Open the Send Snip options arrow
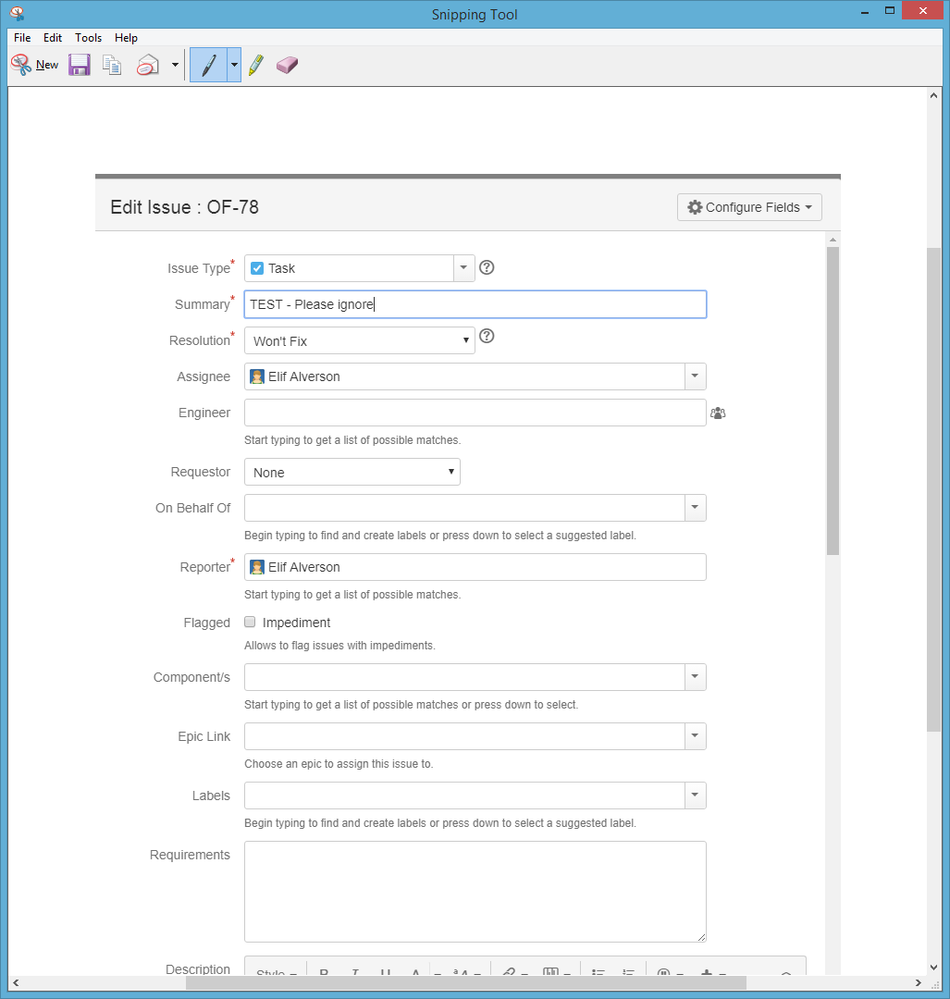 (x=175, y=65)
